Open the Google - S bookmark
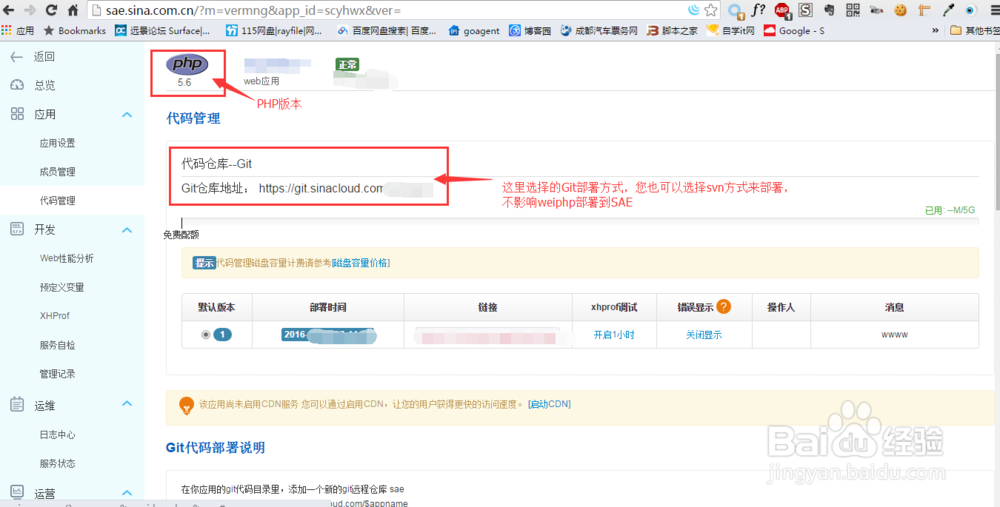1000x507 pixels. click(x=794, y=31)
